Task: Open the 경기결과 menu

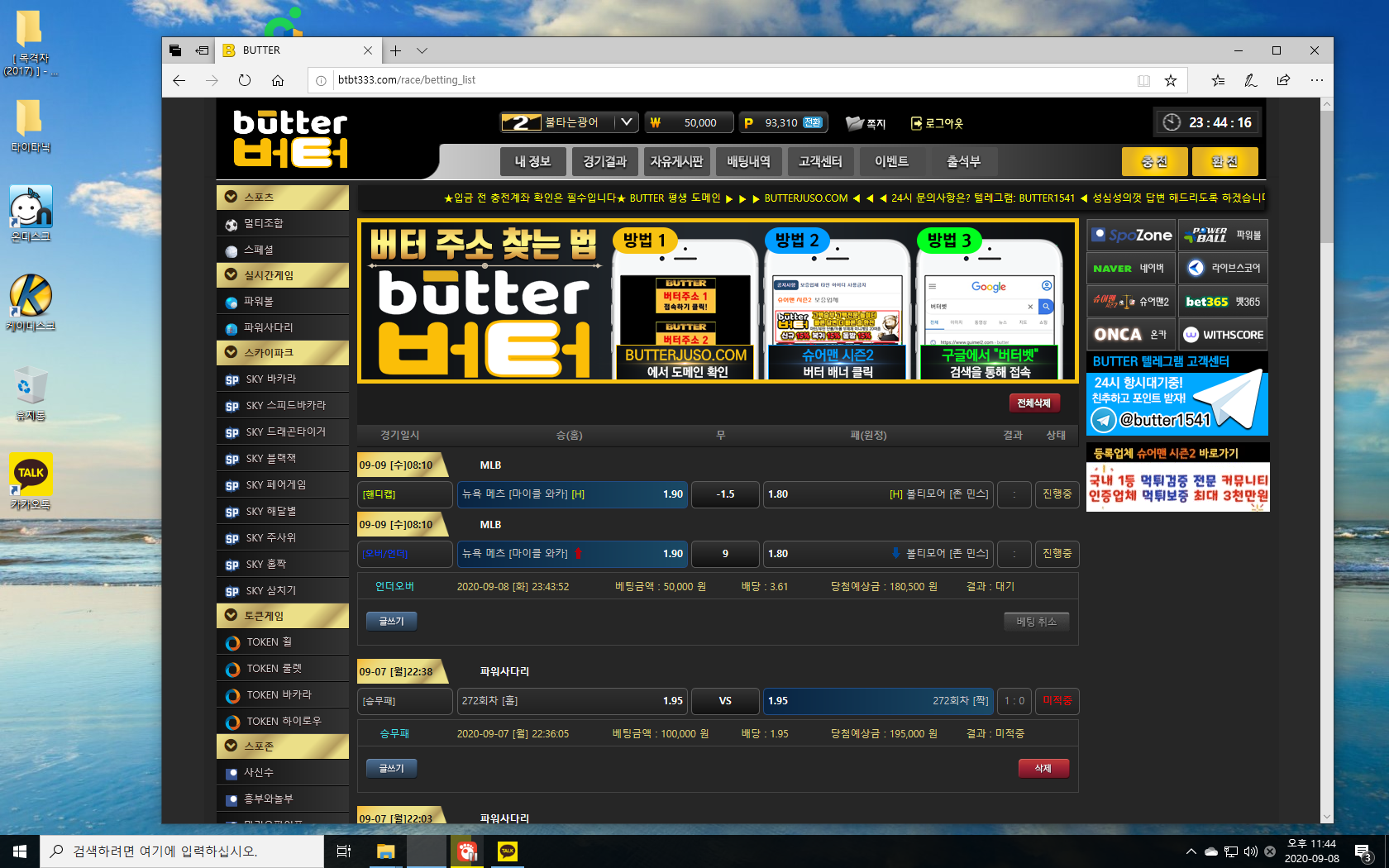Action: coord(604,161)
